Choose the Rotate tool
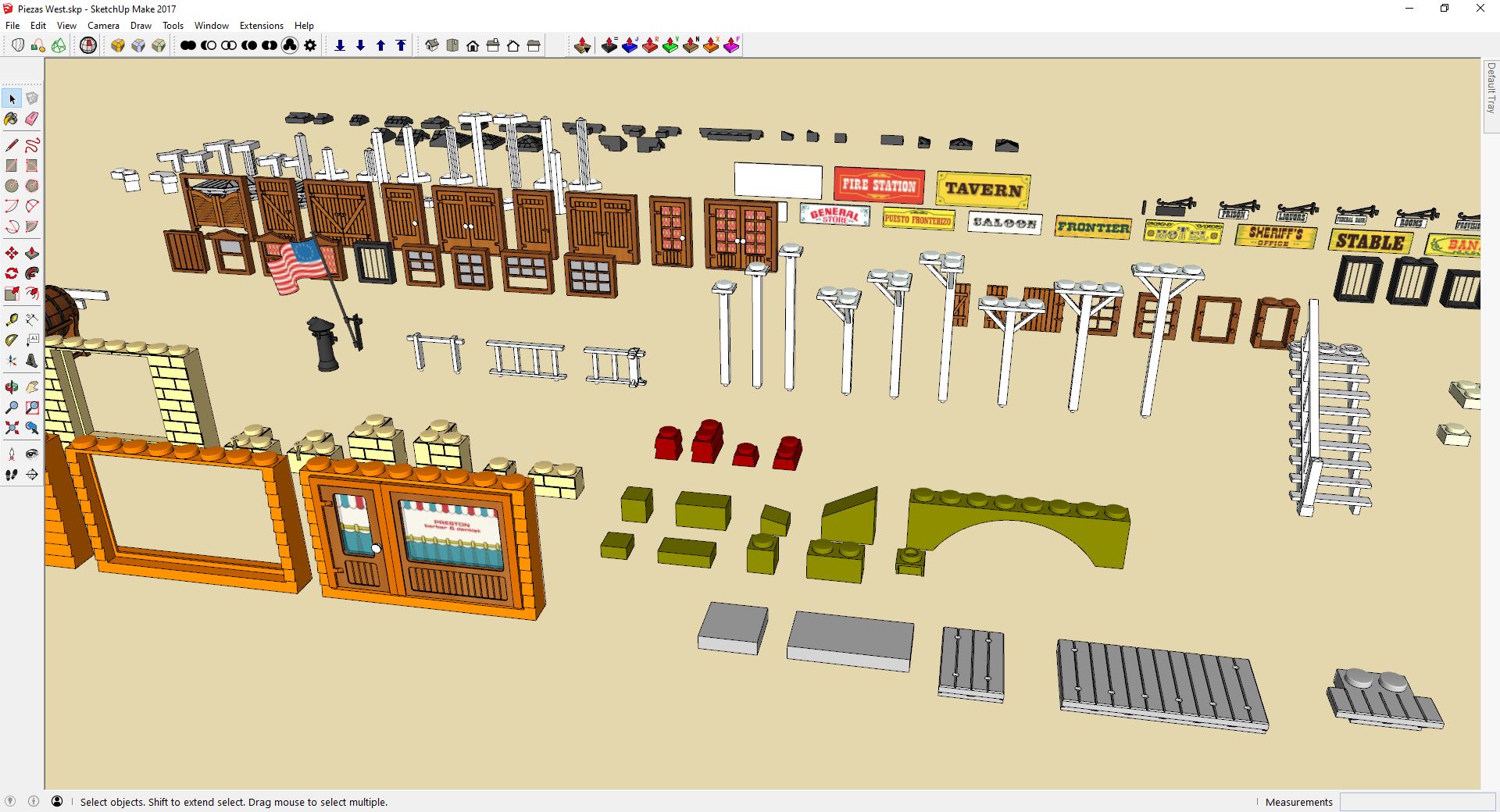This screenshot has width=1500, height=812. point(12,273)
